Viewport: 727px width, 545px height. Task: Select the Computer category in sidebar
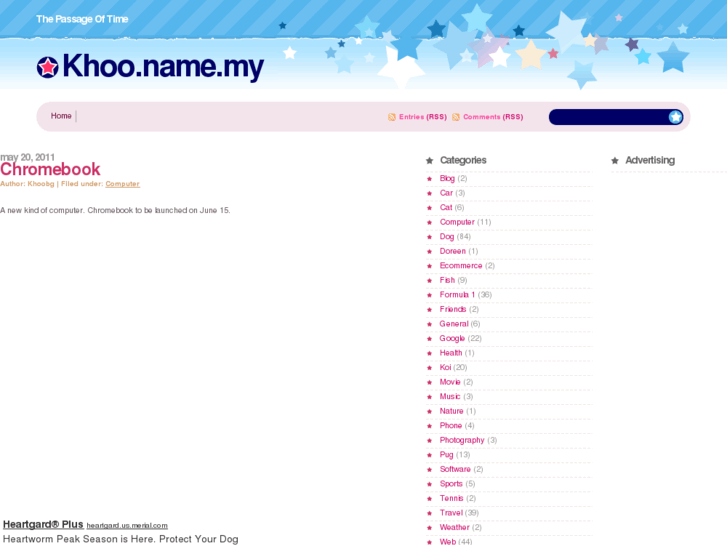point(457,222)
